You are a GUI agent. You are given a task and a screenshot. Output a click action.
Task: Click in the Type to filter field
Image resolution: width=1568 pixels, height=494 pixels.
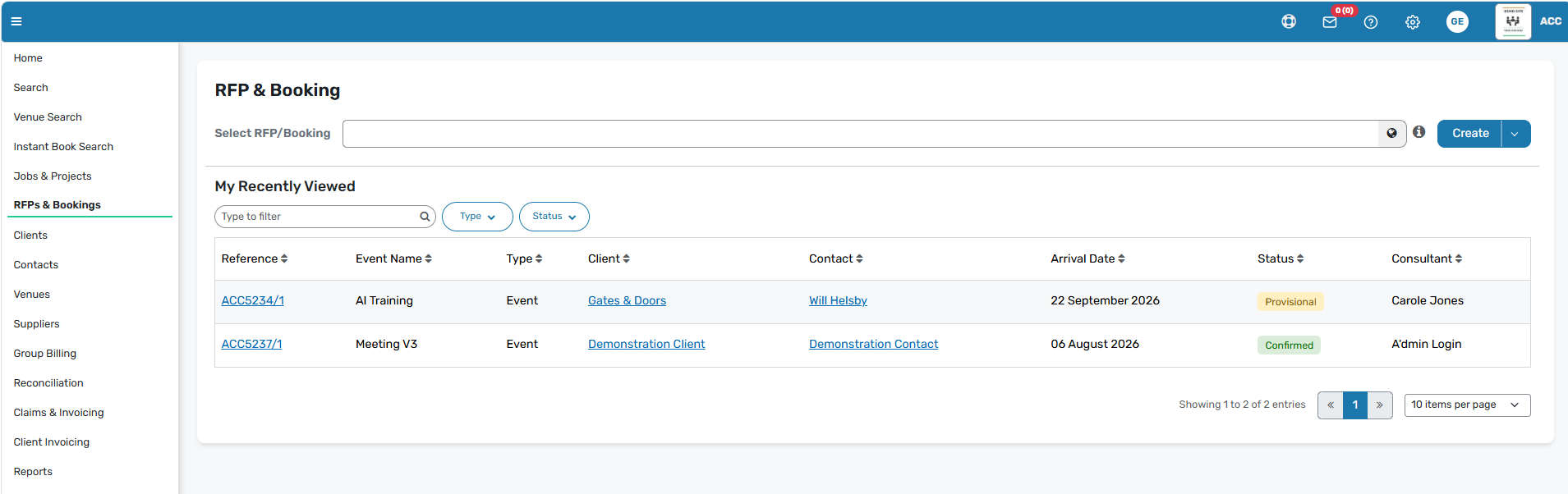[x=317, y=217]
